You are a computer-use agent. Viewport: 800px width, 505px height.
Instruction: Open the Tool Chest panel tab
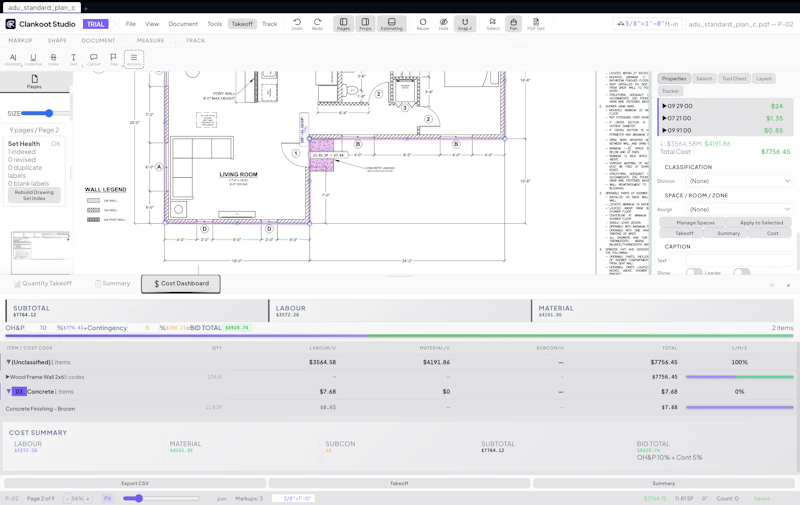coord(734,79)
